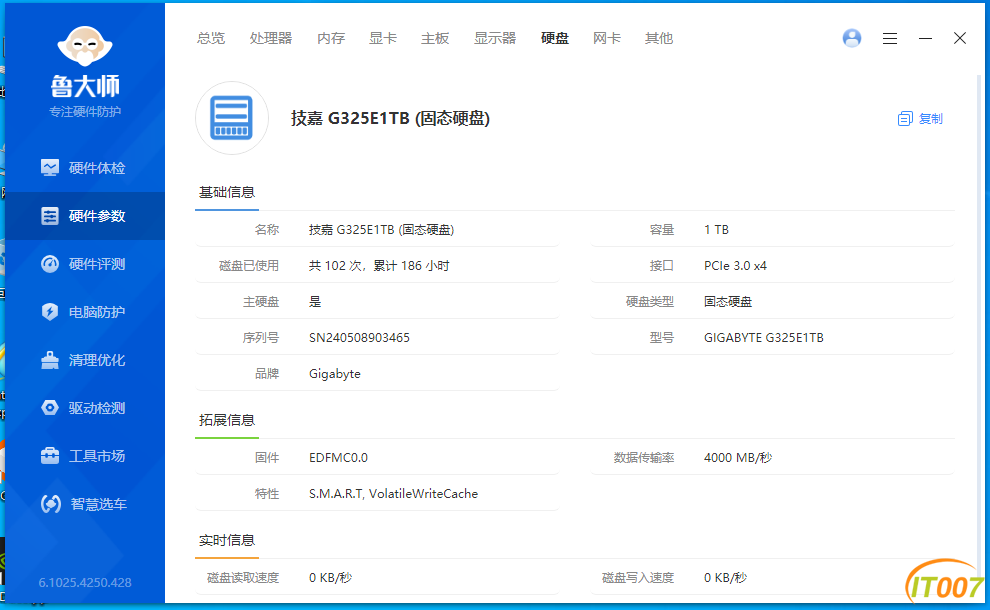Open 驱动检测 driver check

tap(84, 408)
